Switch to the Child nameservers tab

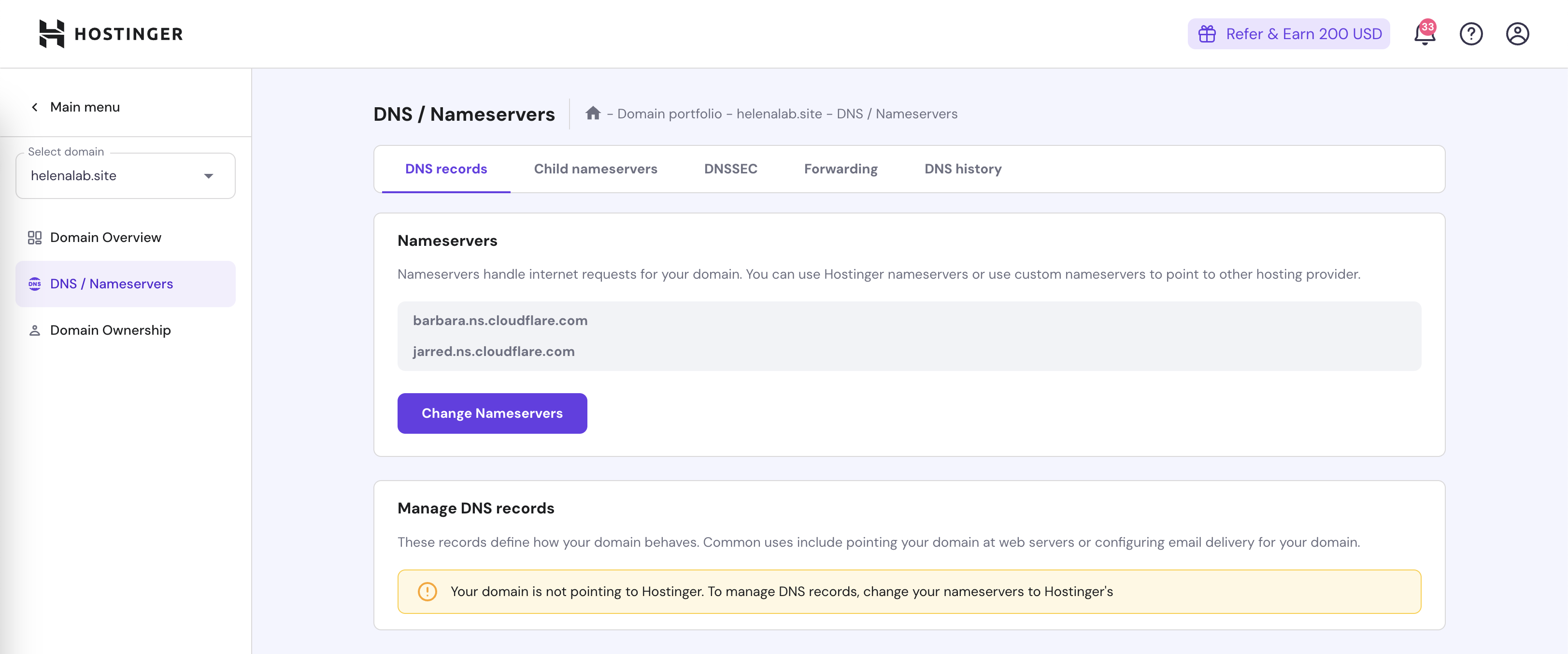click(x=595, y=169)
